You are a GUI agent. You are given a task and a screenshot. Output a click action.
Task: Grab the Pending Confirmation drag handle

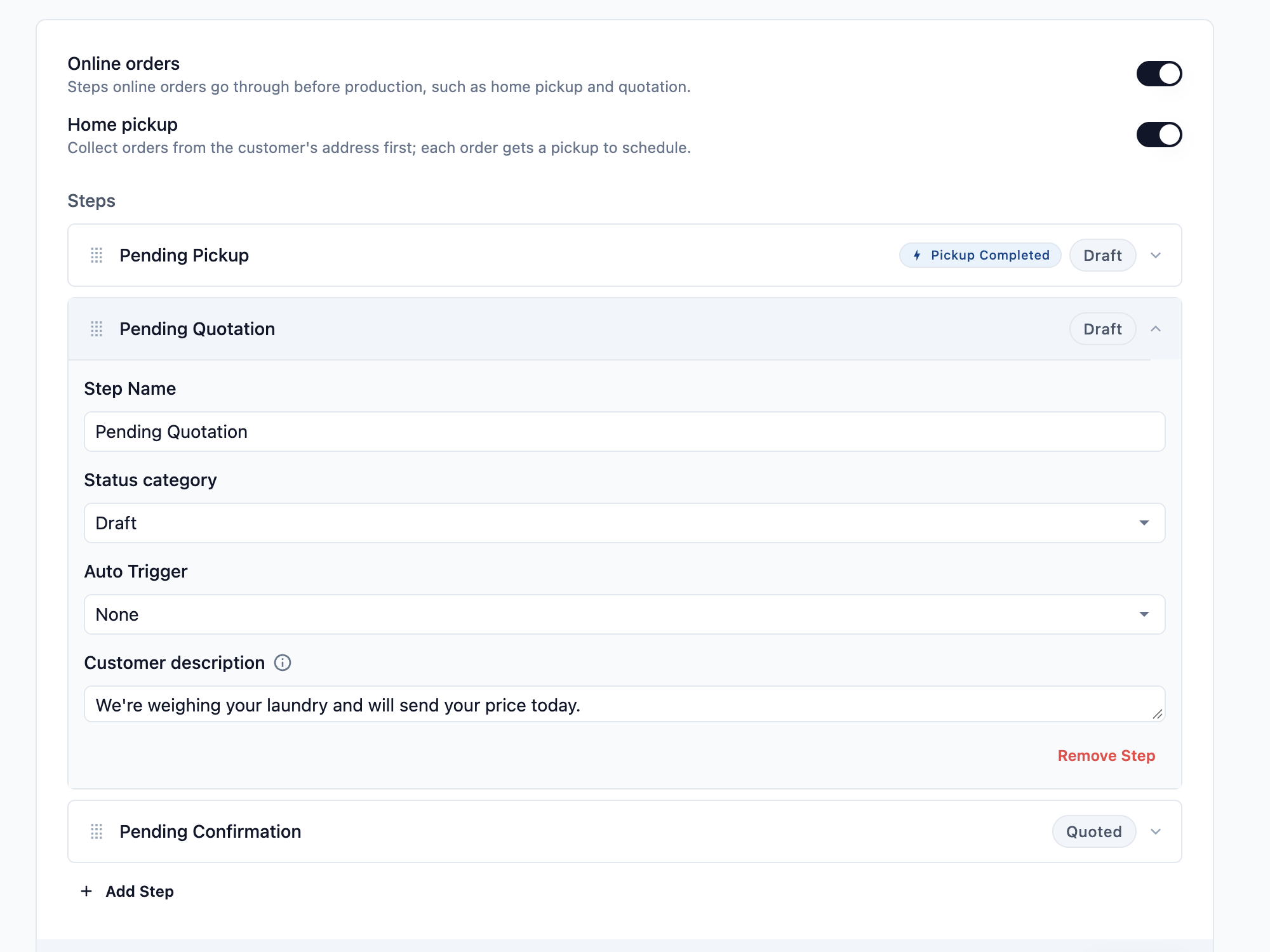(97, 831)
